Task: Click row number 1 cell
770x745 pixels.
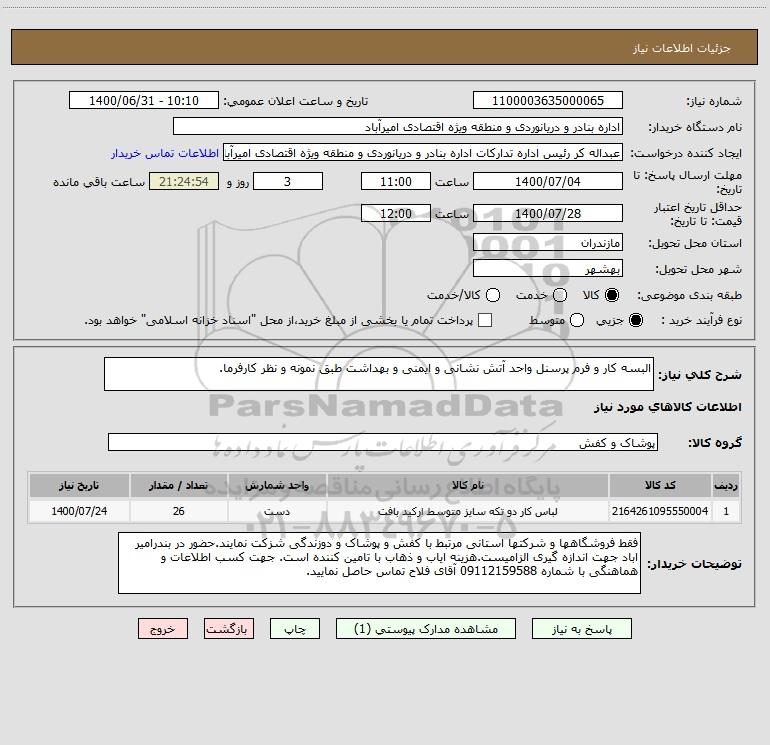Action: [x=726, y=511]
